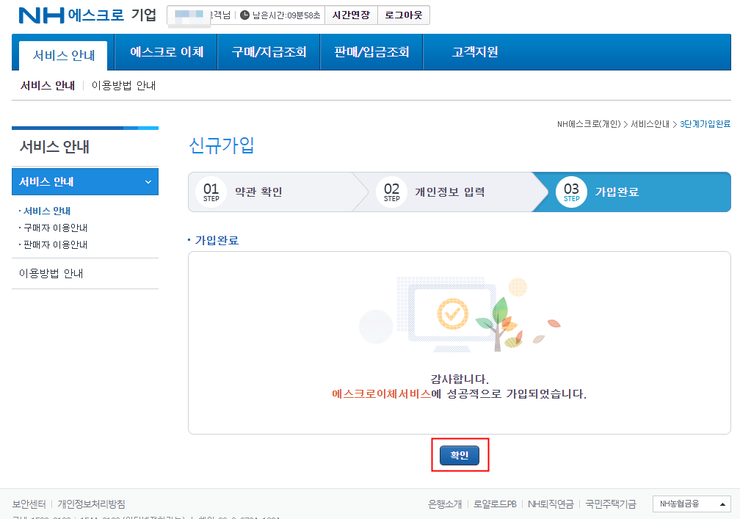Open sidebar item 판매자 이용안내
This screenshot has height=519, width=740.
pyautogui.click(x=55, y=244)
